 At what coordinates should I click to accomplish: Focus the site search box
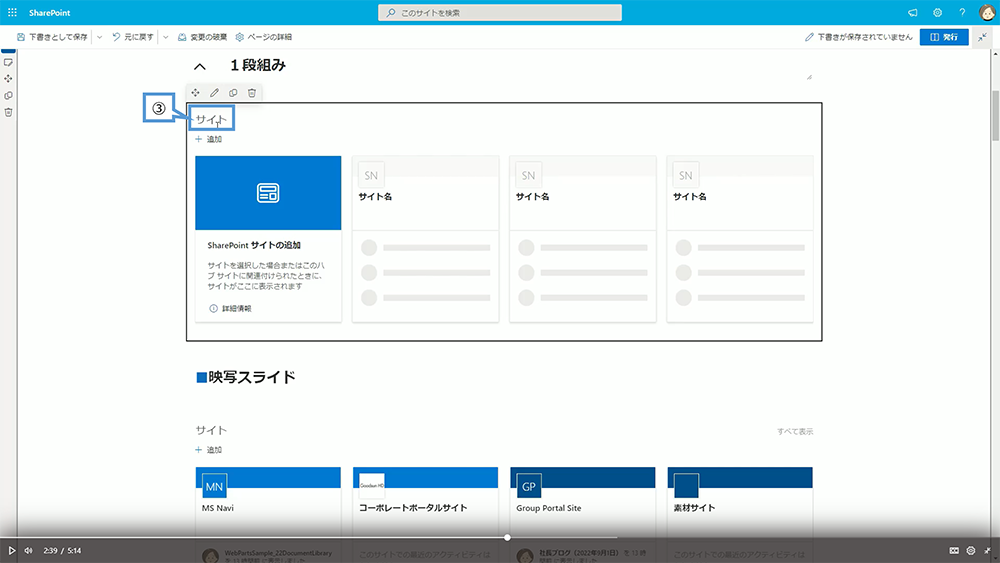click(500, 13)
